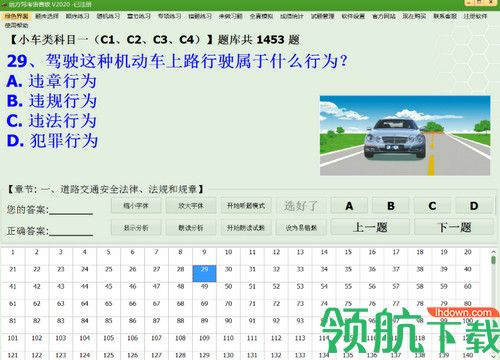This screenshot has width=500, height=360.
Task: Open the 专项练习 menu
Action: [x=169, y=16]
